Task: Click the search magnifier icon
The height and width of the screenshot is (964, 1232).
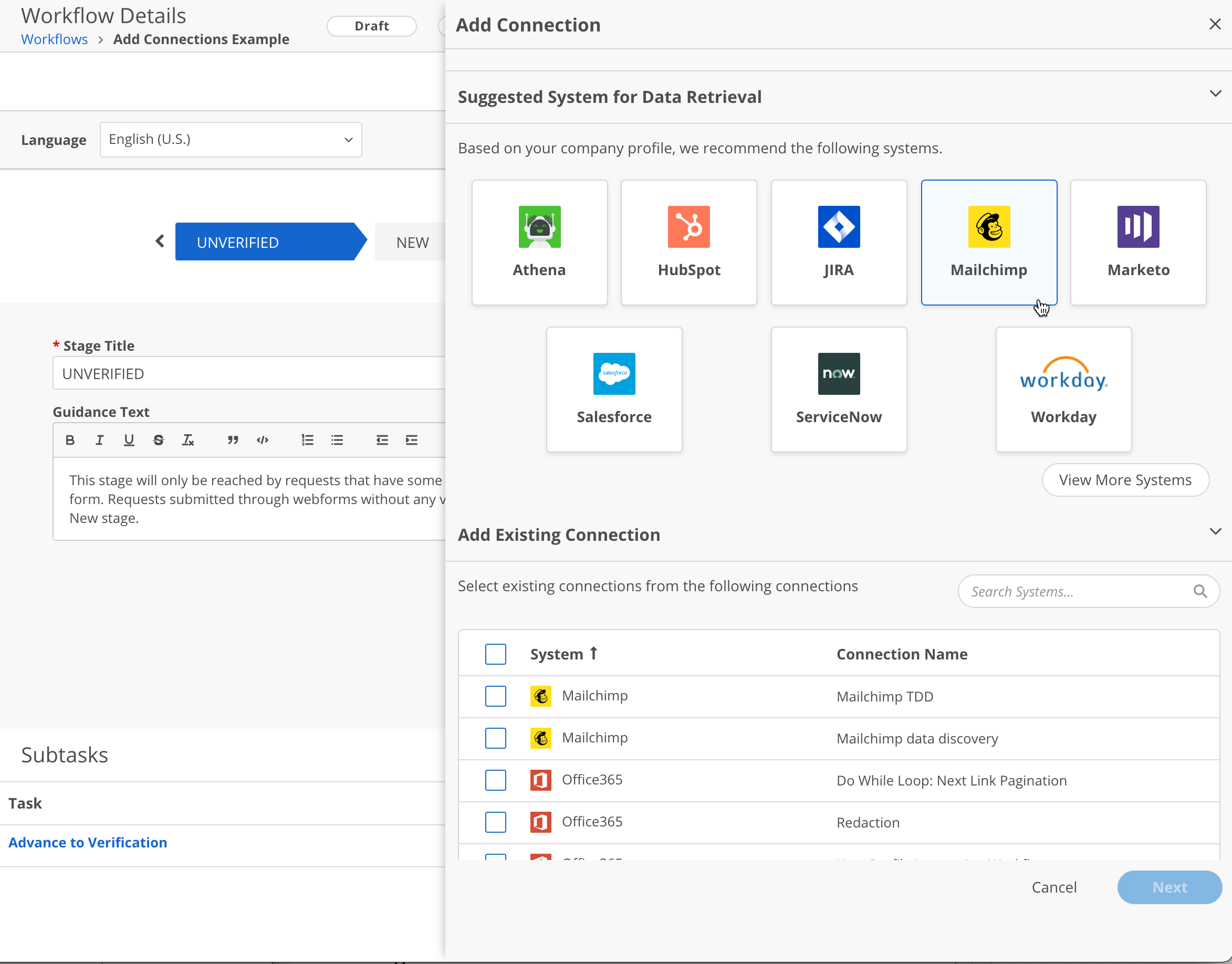Action: tap(1200, 591)
